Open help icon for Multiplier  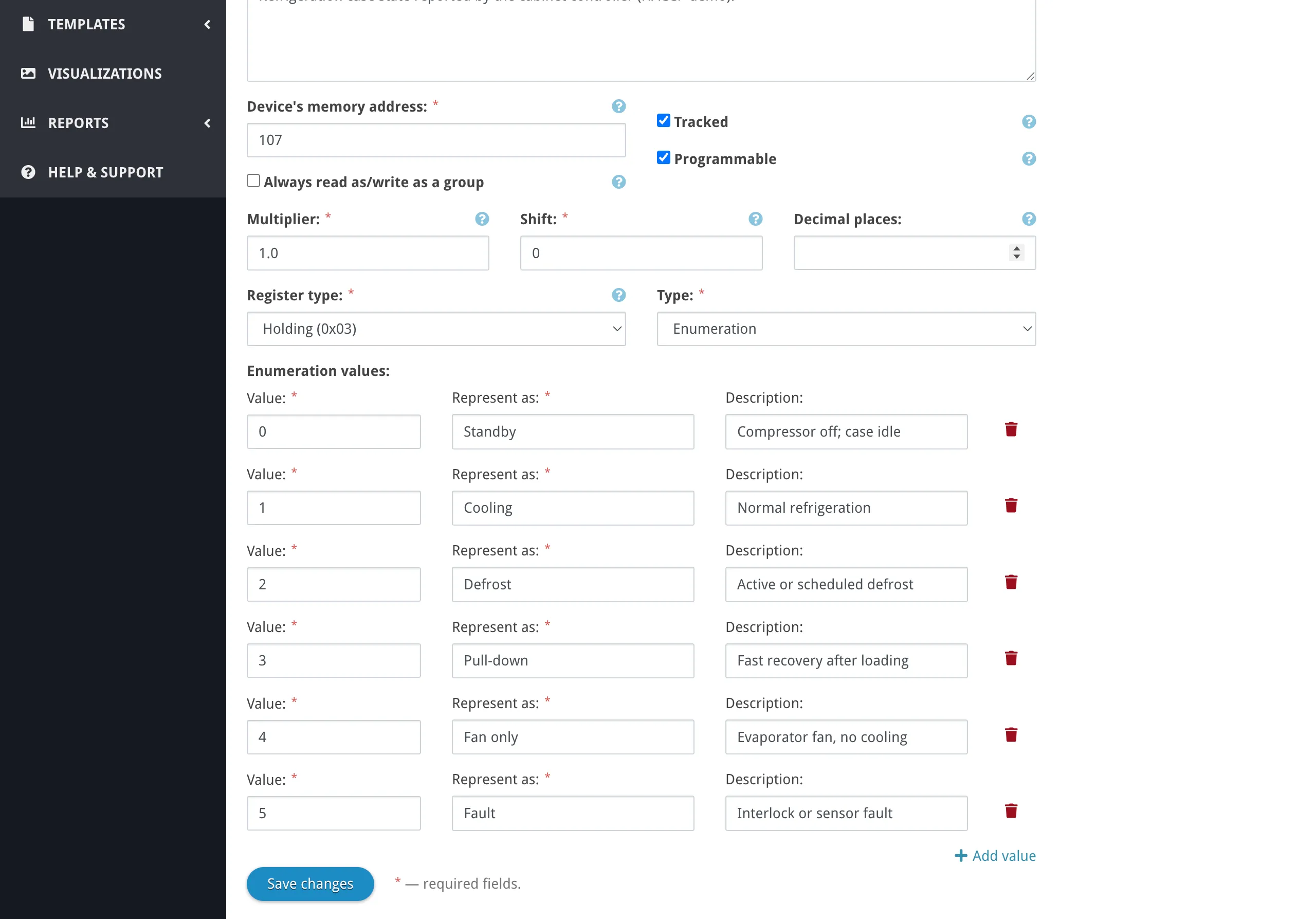click(x=482, y=219)
